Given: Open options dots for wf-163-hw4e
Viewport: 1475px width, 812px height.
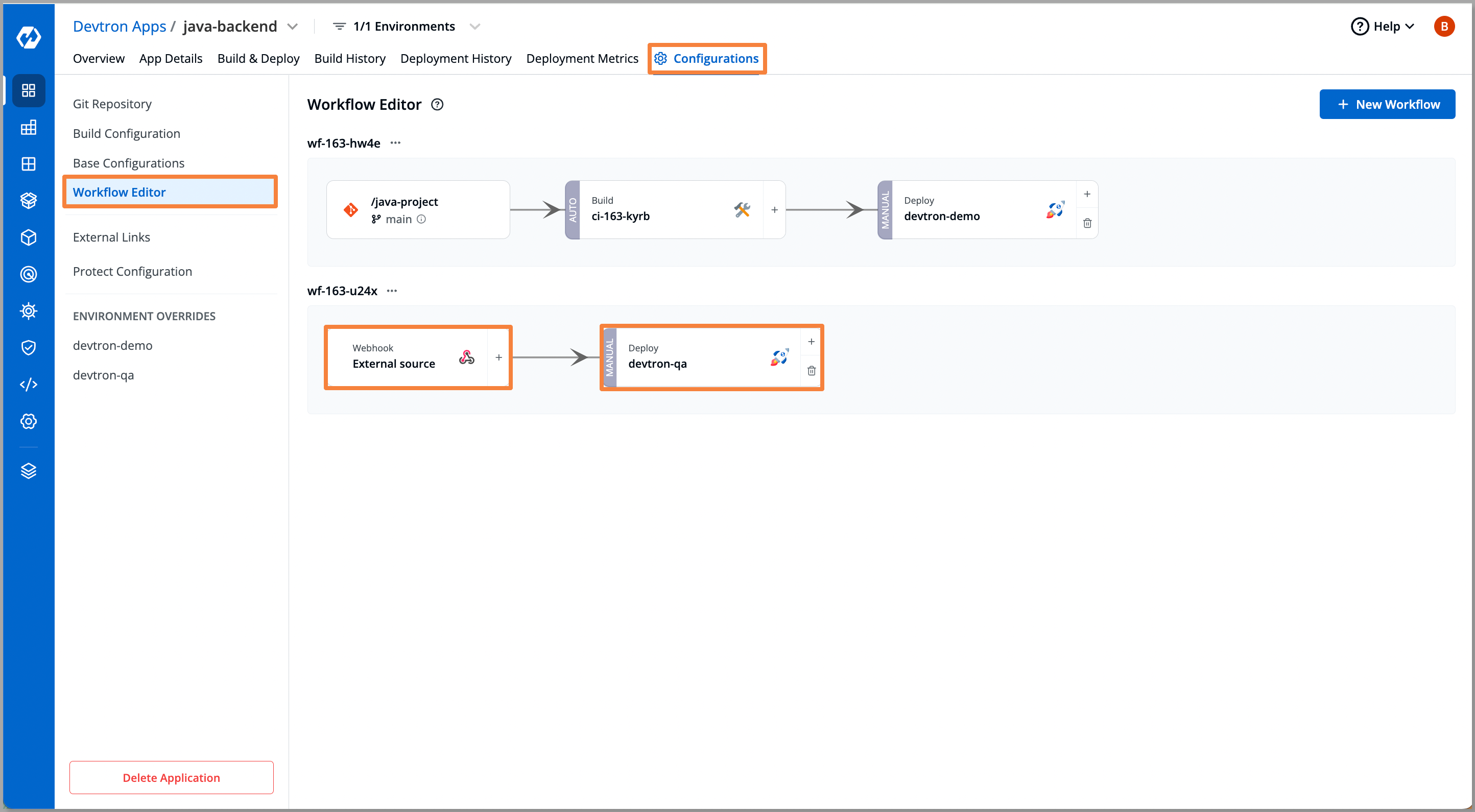Looking at the screenshot, I should pyautogui.click(x=395, y=142).
